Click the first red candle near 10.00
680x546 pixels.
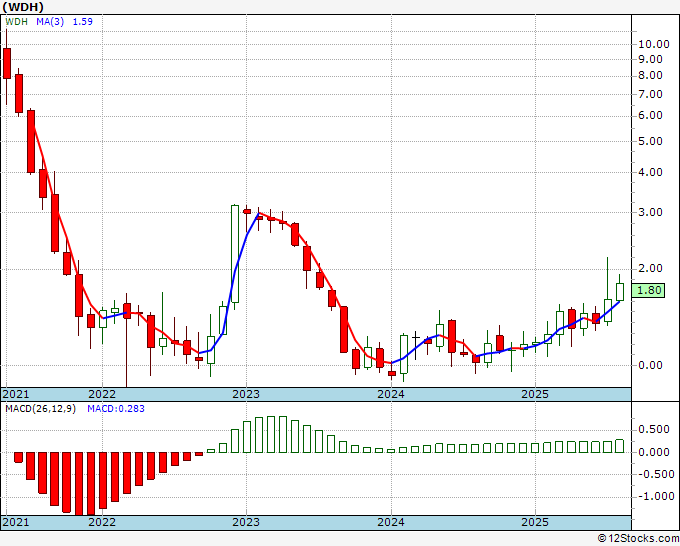pos(7,63)
